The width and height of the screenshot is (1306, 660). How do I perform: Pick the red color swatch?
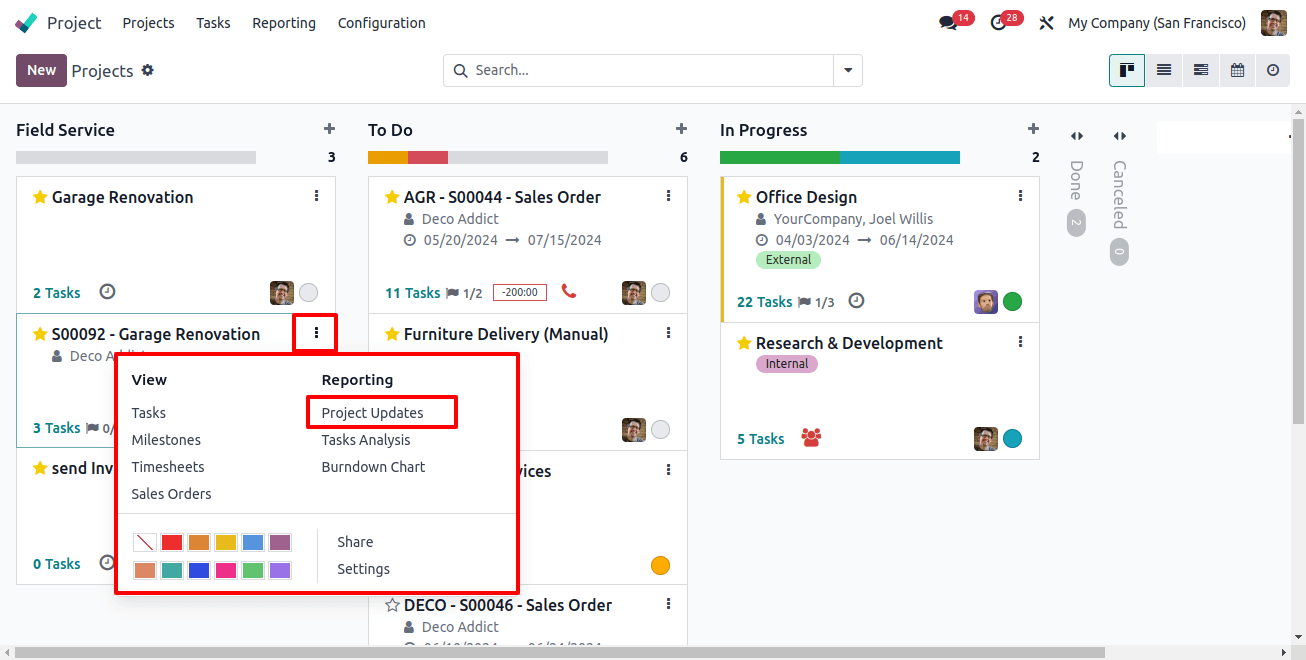(x=172, y=542)
